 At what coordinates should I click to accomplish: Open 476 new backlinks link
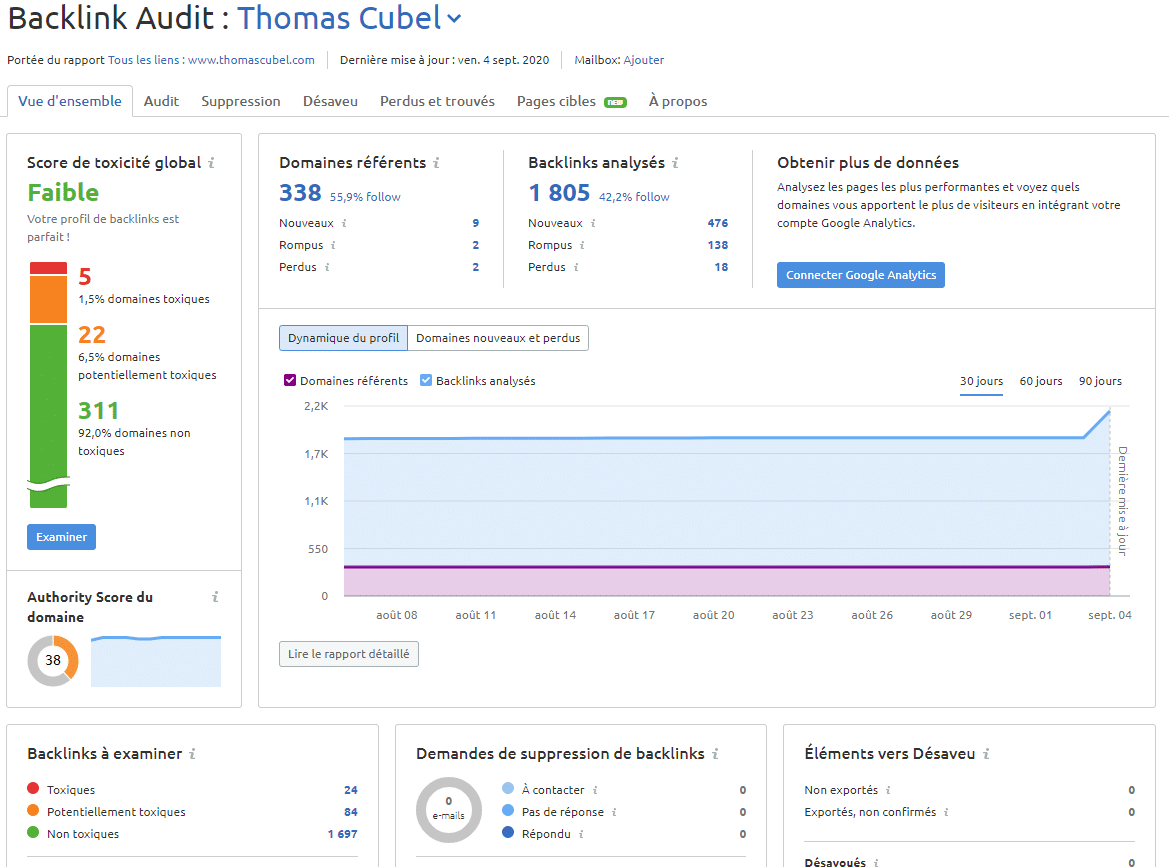click(x=718, y=223)
